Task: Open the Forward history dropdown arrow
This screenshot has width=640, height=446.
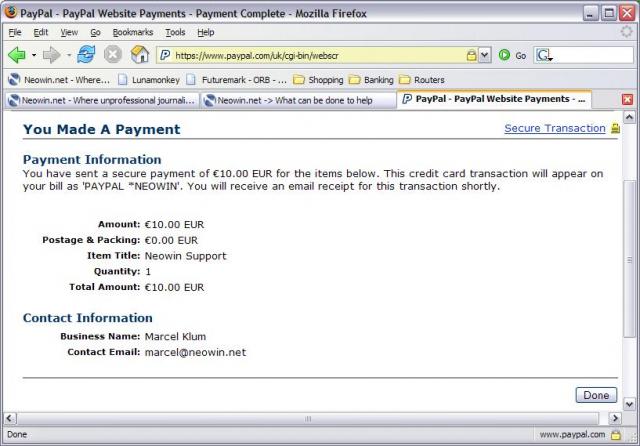Action: (x=69, y=55)
